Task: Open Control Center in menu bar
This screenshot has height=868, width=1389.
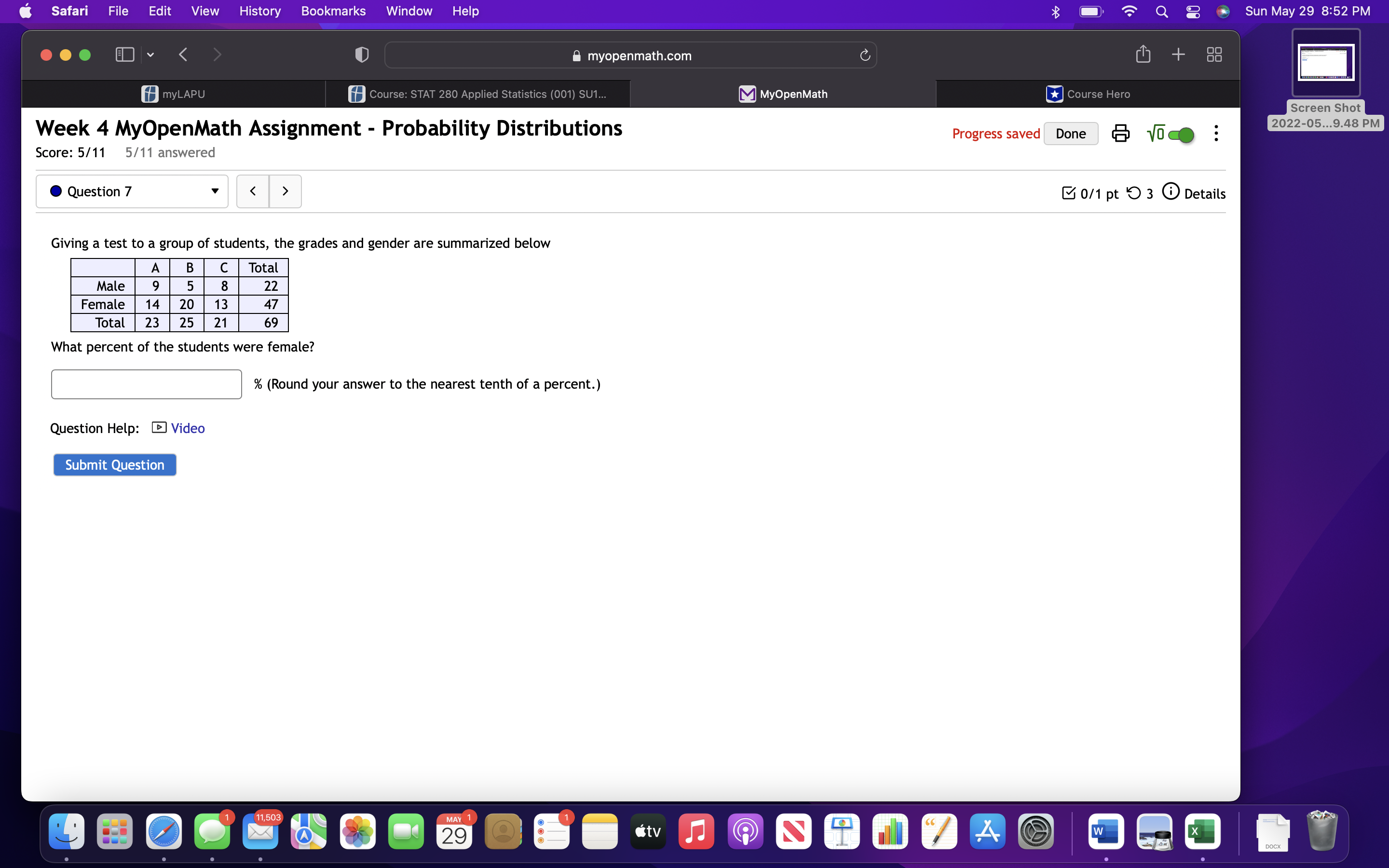Action: [x=1193, y=12]
